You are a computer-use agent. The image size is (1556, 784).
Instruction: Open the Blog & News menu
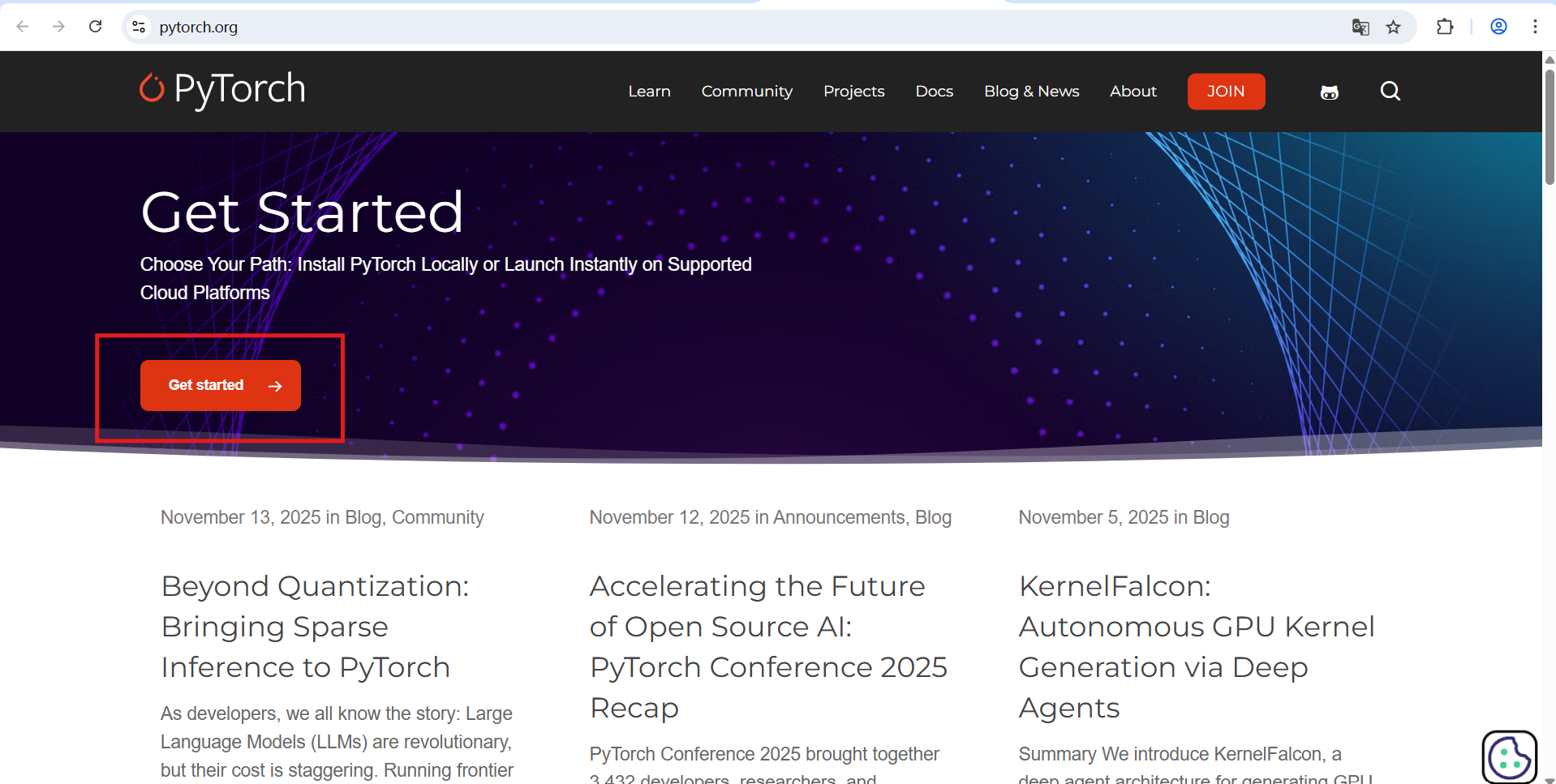click(x=1031, y=92)
